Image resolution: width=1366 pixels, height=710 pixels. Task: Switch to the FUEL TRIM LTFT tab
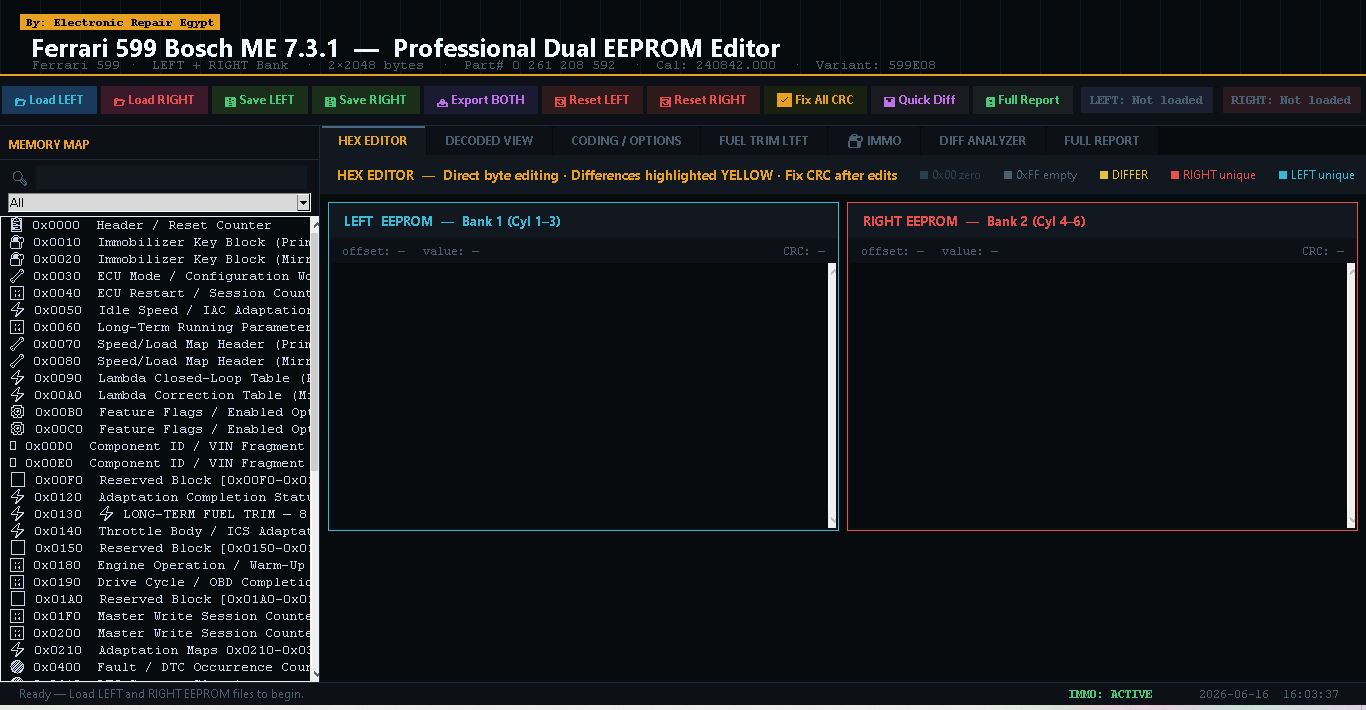click(x=763, y=141)
